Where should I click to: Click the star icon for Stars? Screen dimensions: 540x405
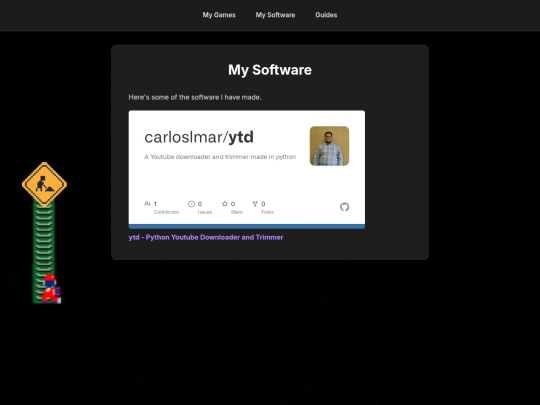pos(225,204)
